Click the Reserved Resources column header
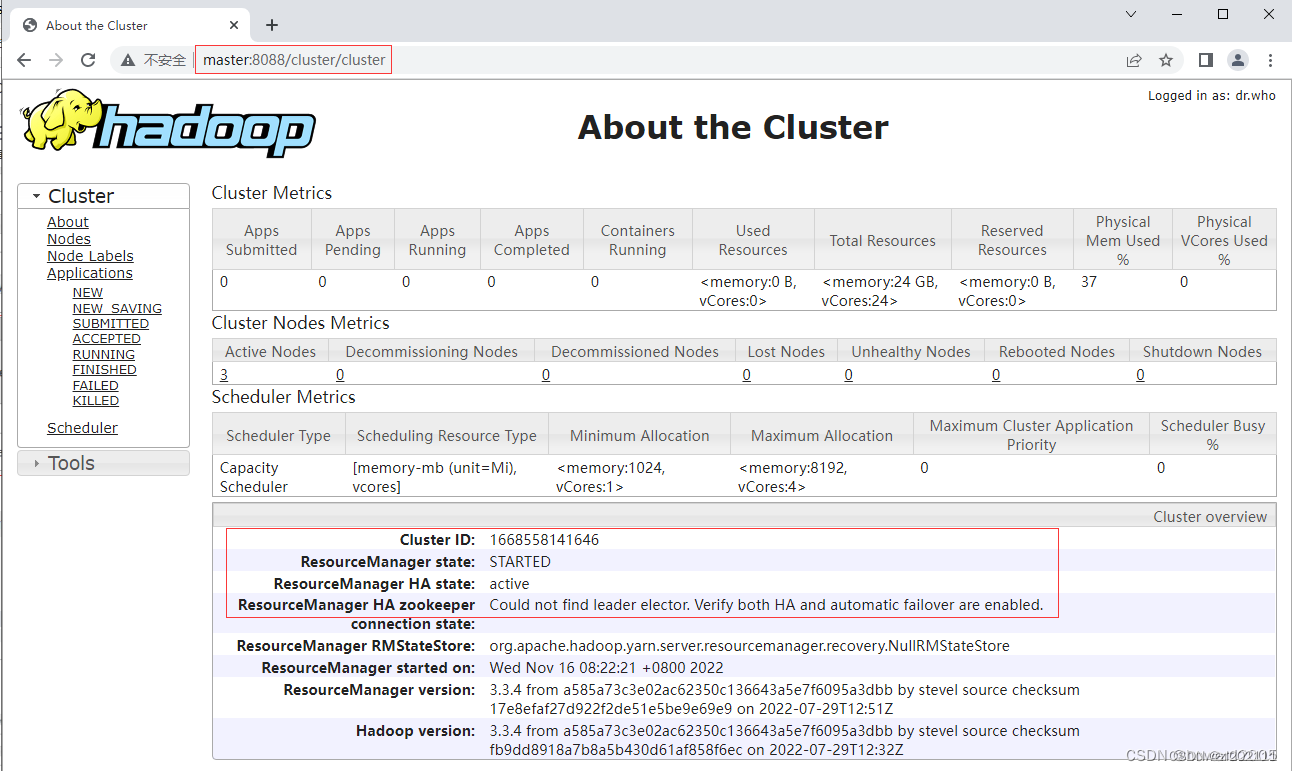The width and height of the screenshot is (1292, 771). coord(1012,240)
